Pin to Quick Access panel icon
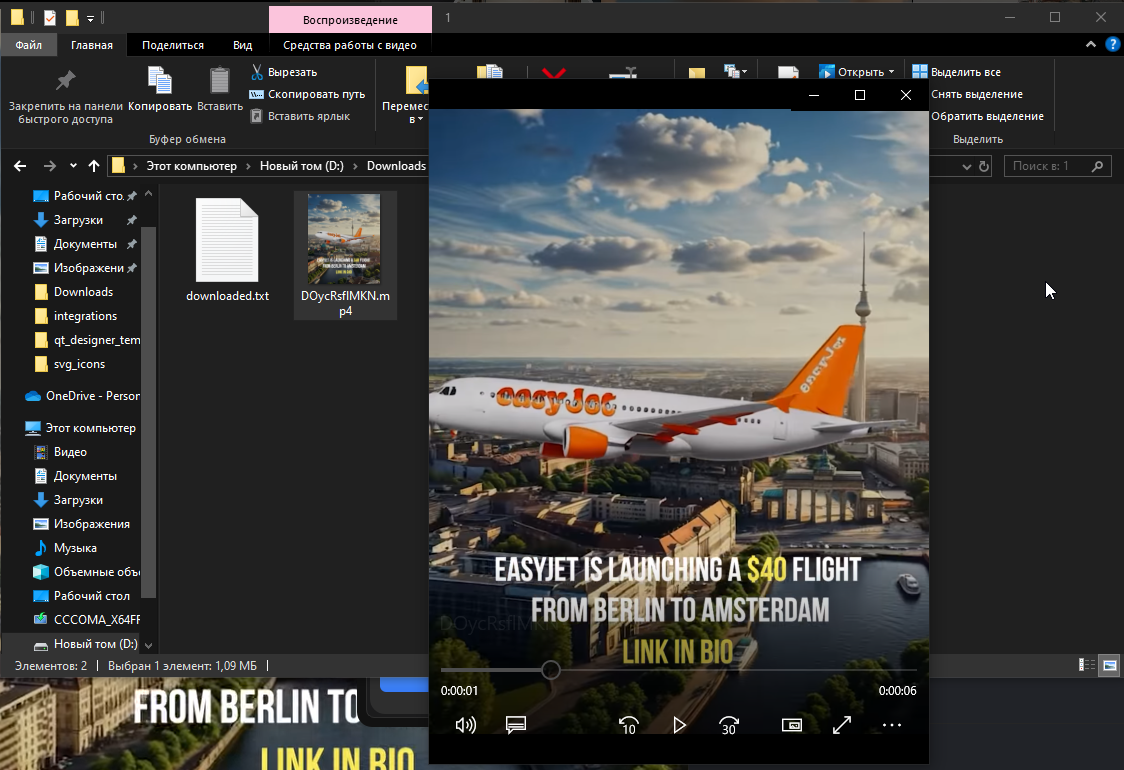Viewport: 1124px width, 770px height. (65, 82)
